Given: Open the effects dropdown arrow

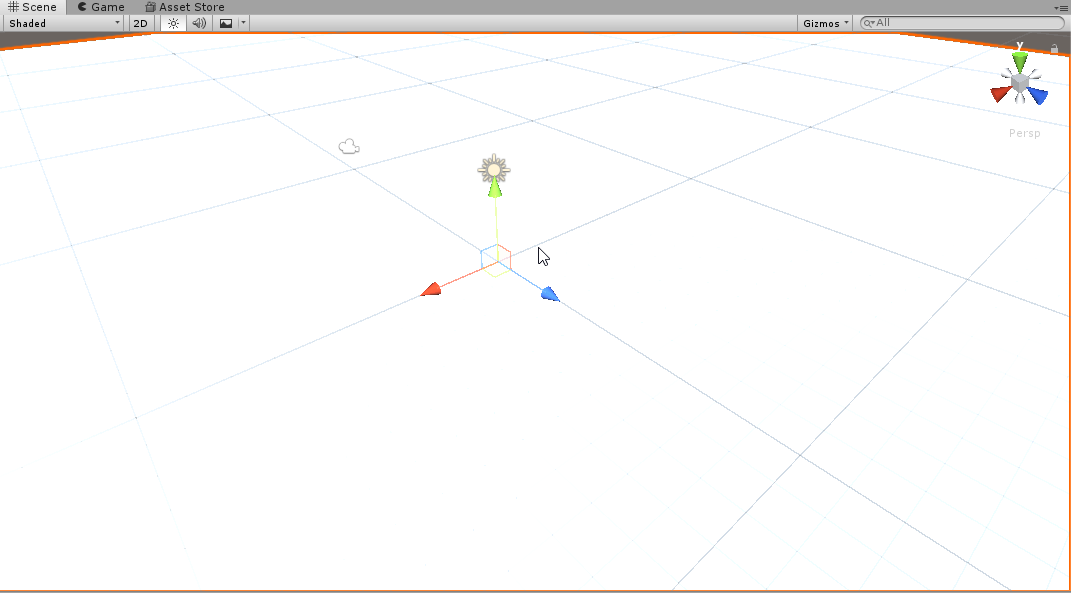Looking at the screenshot, I should click(243, 23).
